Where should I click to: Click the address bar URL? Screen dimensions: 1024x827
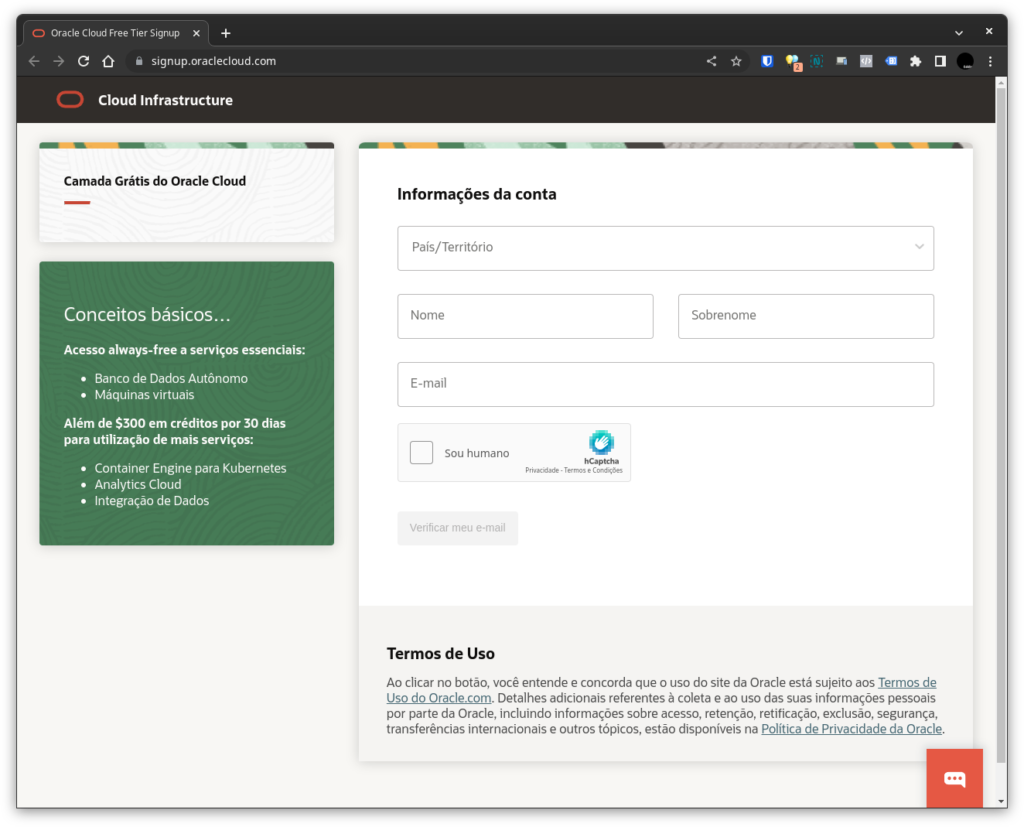point(214,61)
